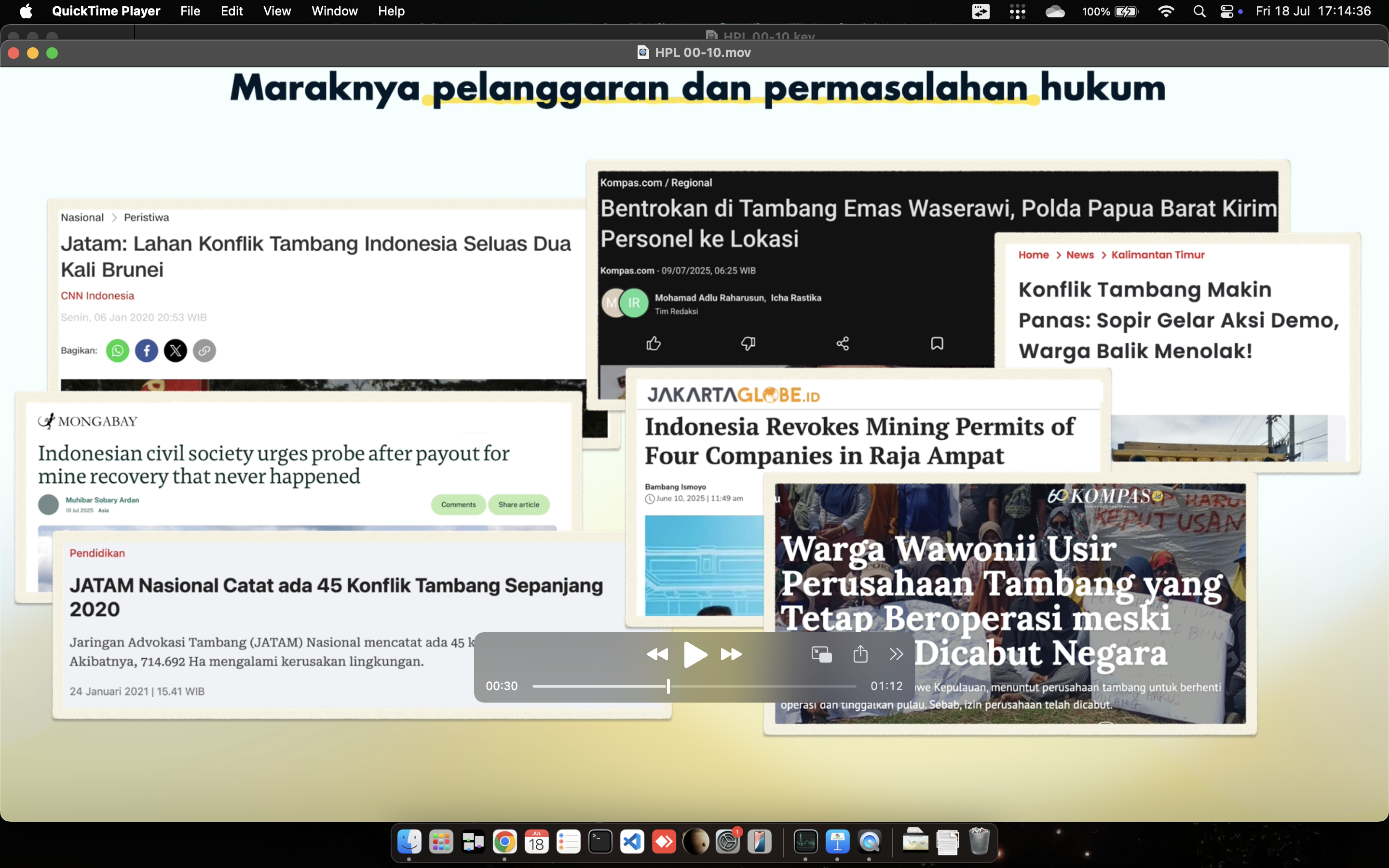The image size is (1389, 868).
Task: Open the share icon in player controls
Action: (860, 654)
